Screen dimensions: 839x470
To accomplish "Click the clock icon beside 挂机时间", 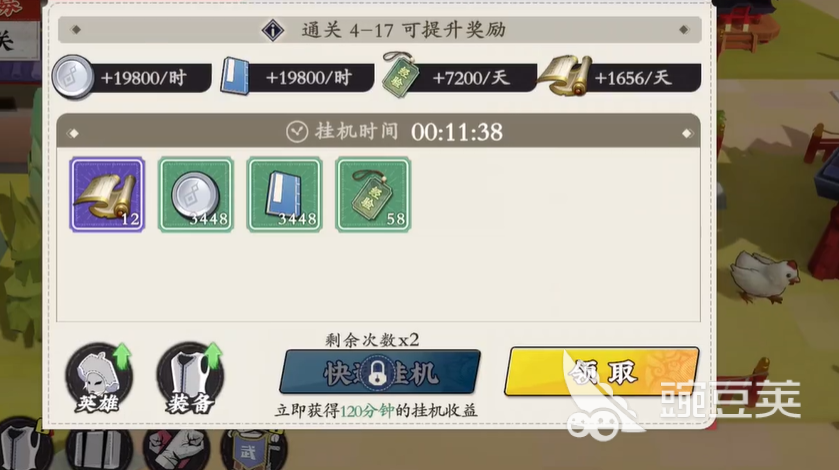I will point(297,132).
